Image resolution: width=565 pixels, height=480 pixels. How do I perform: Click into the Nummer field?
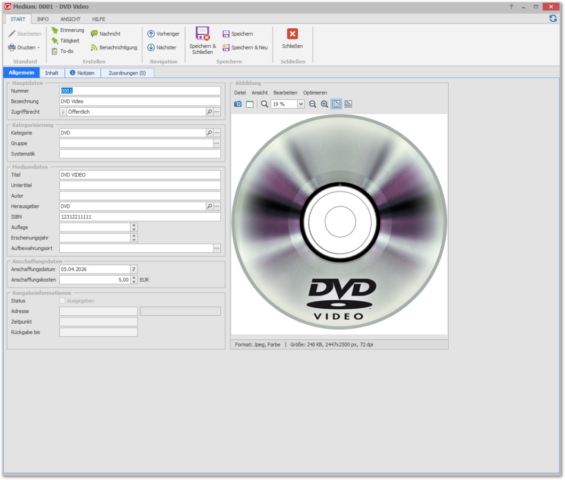tap(140, 91)
